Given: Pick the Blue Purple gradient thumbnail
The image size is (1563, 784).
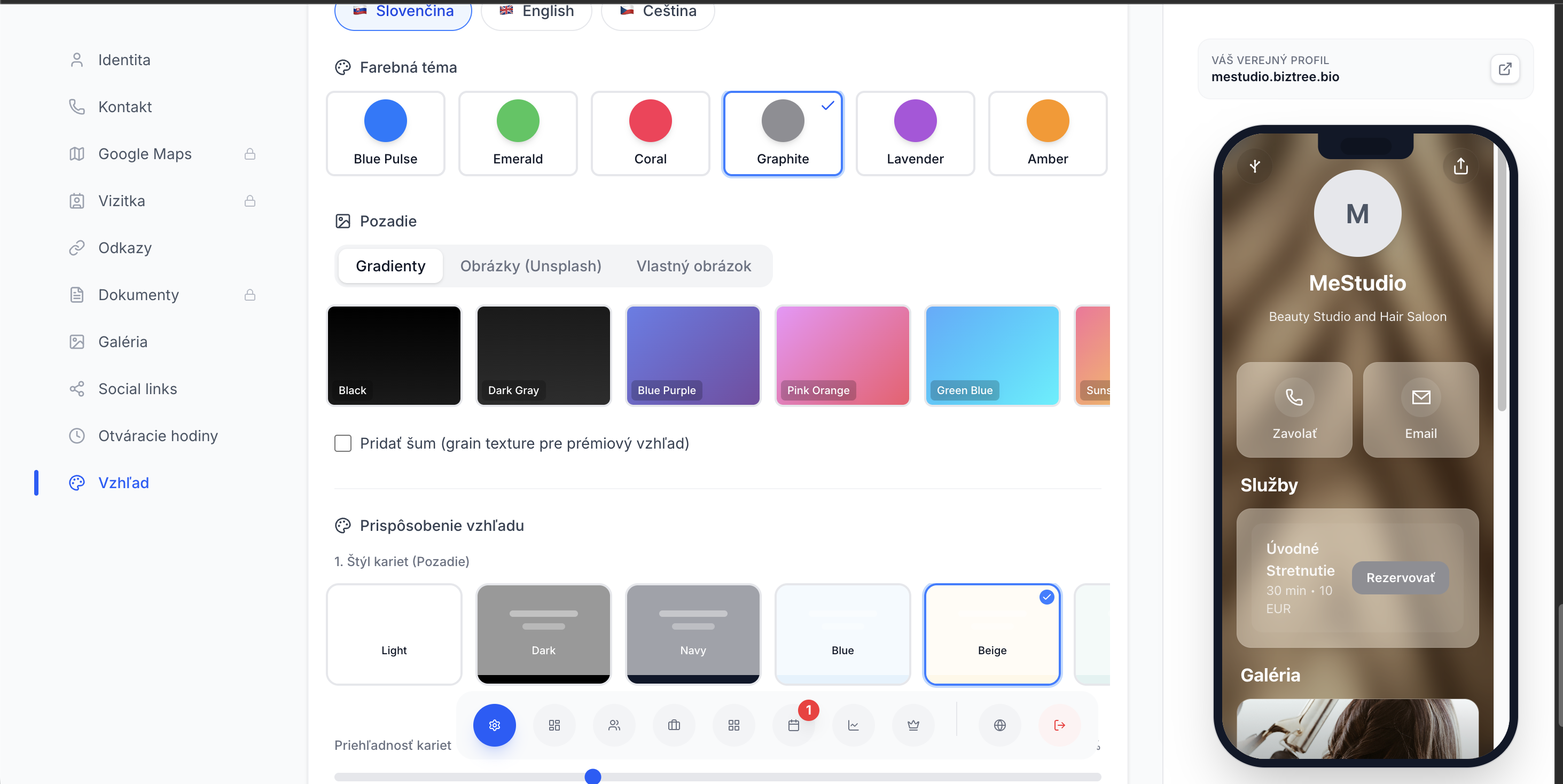Looking at the screenshot, I should (692, 355).
